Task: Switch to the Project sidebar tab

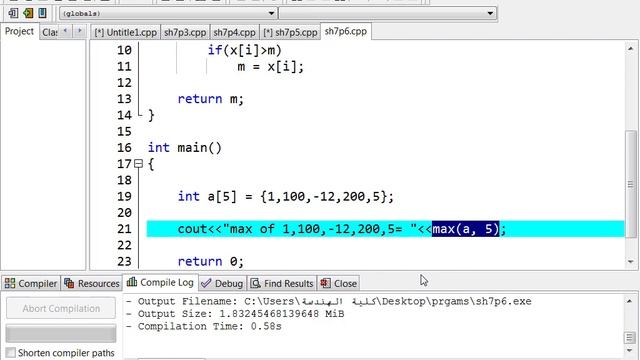Action: [19, 31]
